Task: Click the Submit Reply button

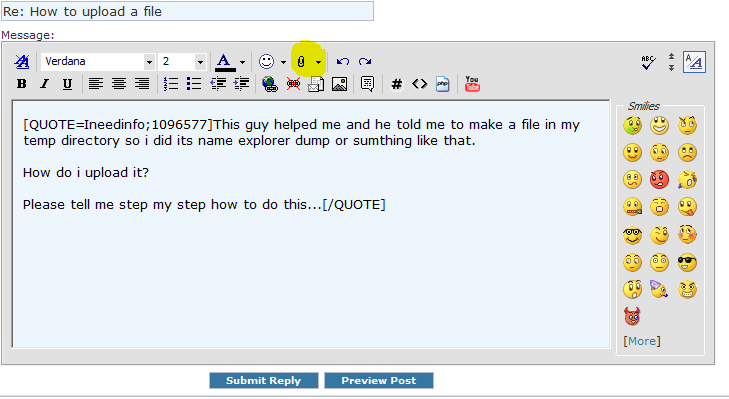Action: (264, 380)
